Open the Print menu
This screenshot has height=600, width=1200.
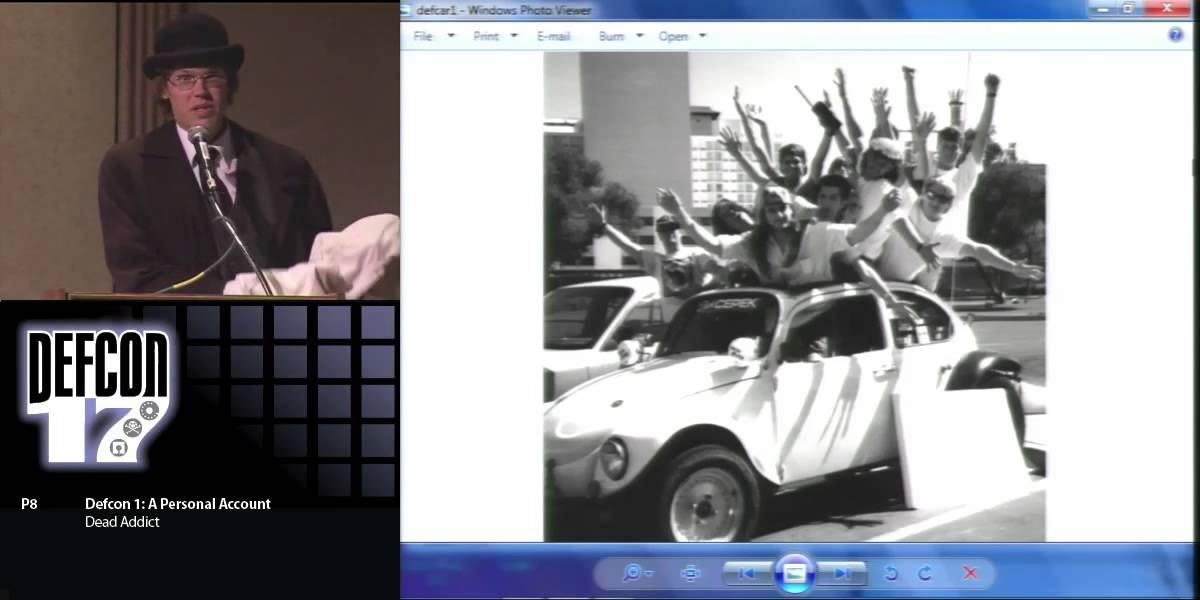(486, 36)
